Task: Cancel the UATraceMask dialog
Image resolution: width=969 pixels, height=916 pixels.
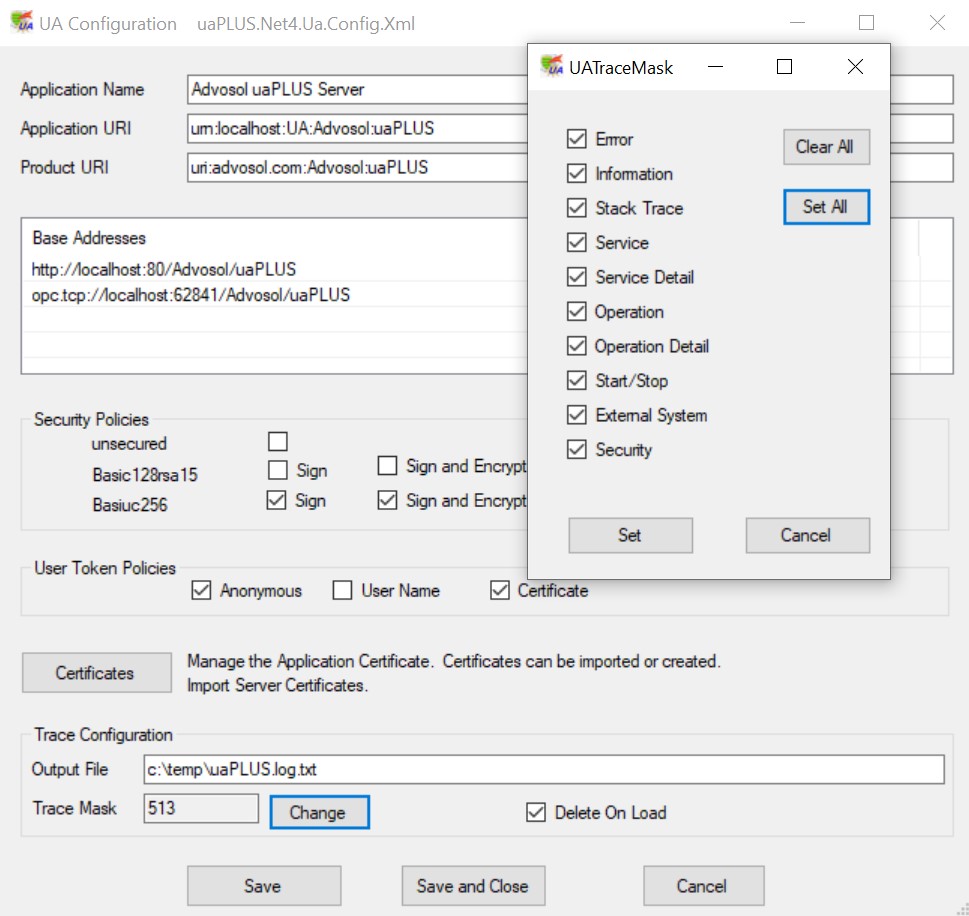Action: click(807, 535)
